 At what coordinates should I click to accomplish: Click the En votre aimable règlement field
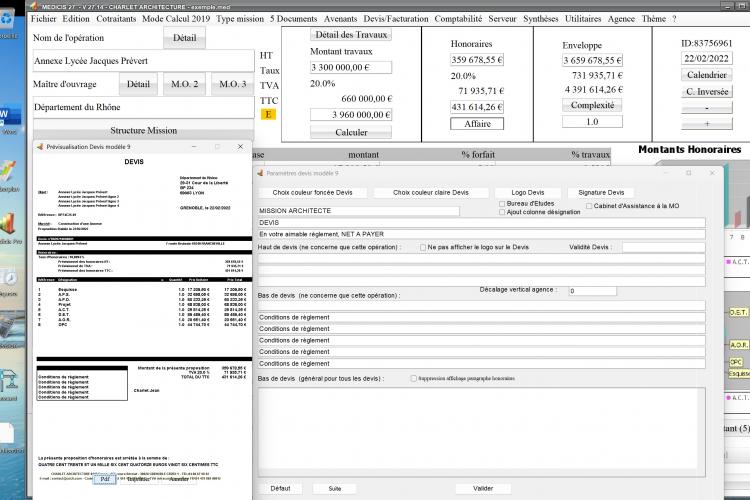pyautogui.click(x=482, y=234)
